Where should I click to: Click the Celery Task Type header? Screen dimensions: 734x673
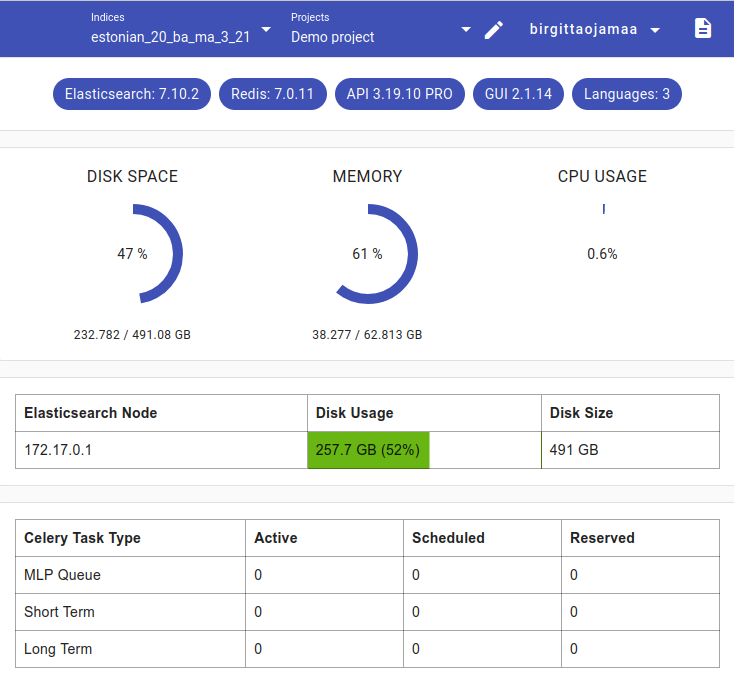(x=130, y=538)
